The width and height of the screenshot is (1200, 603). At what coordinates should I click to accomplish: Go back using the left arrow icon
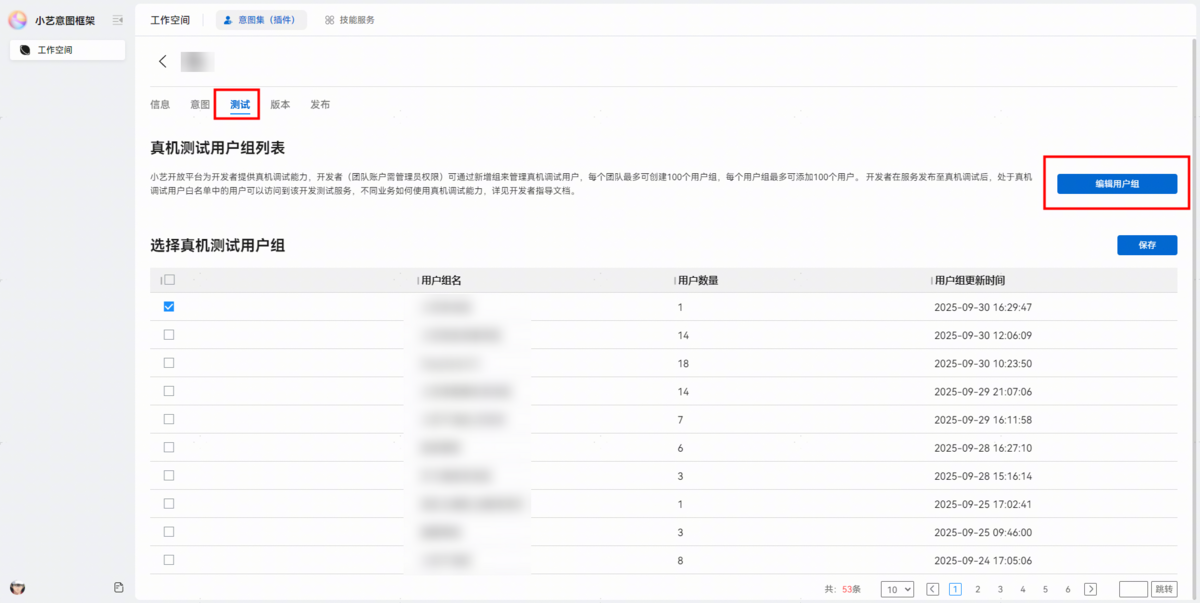point(163,62)
